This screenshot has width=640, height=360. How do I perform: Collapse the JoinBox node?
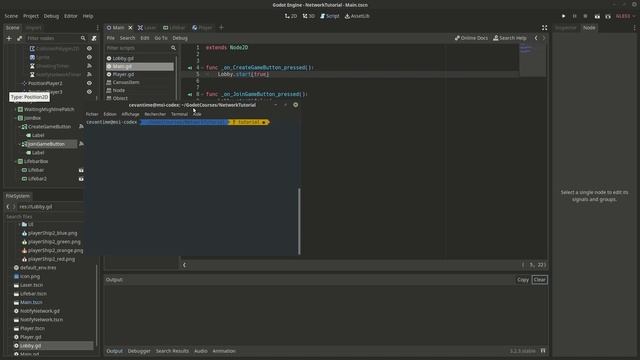pyautogui.click(x=16, y=118)
